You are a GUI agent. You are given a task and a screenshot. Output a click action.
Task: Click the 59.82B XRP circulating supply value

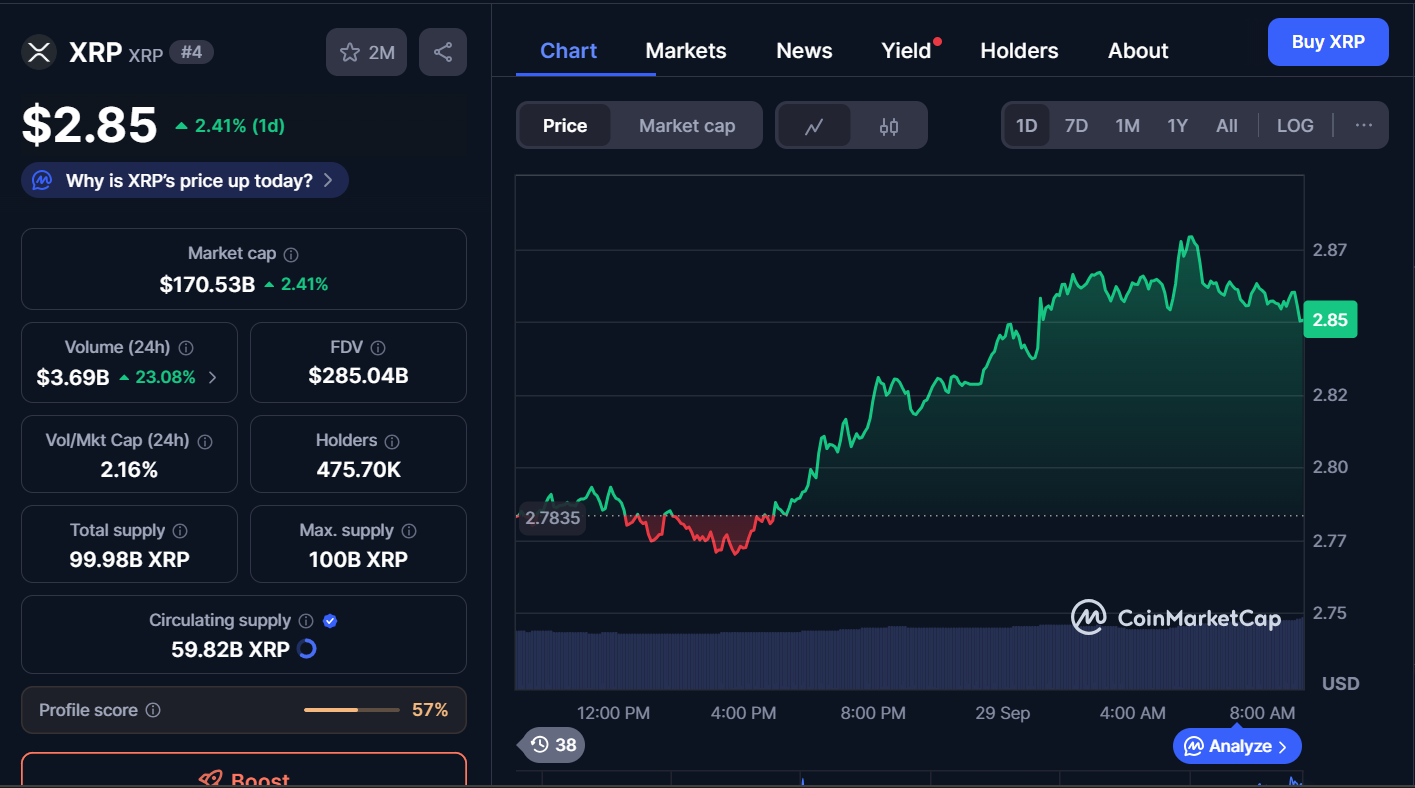click(x=230, y=649)
